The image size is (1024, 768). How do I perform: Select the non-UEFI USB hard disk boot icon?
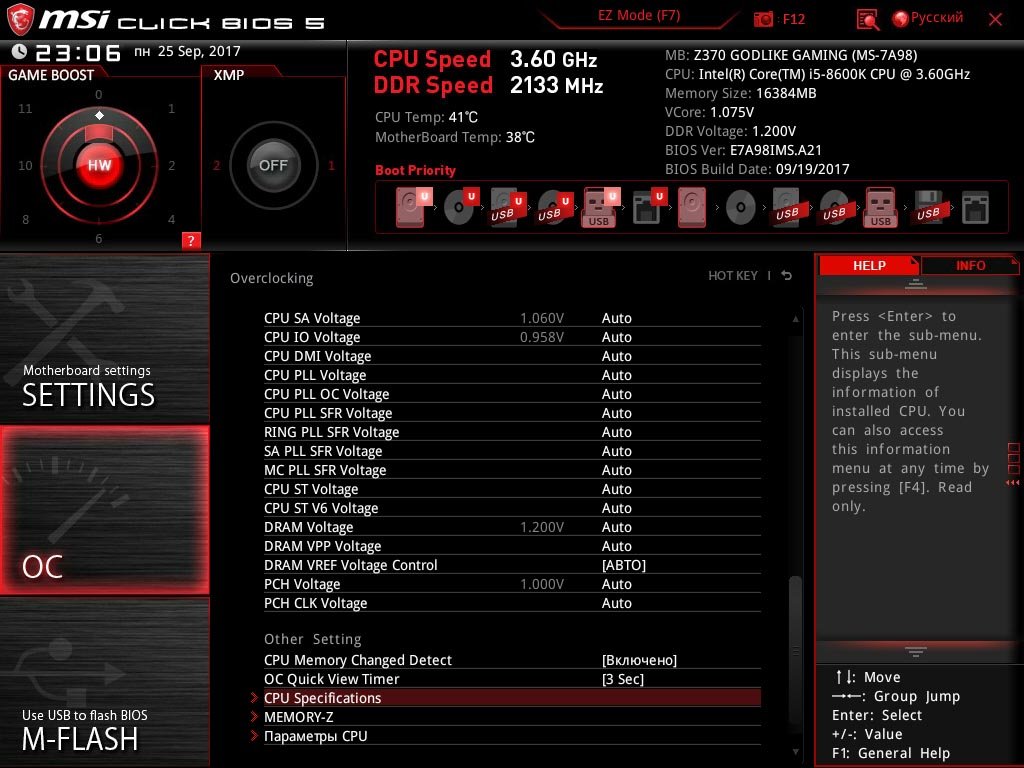pyautogui.click(x=788, y=208)
